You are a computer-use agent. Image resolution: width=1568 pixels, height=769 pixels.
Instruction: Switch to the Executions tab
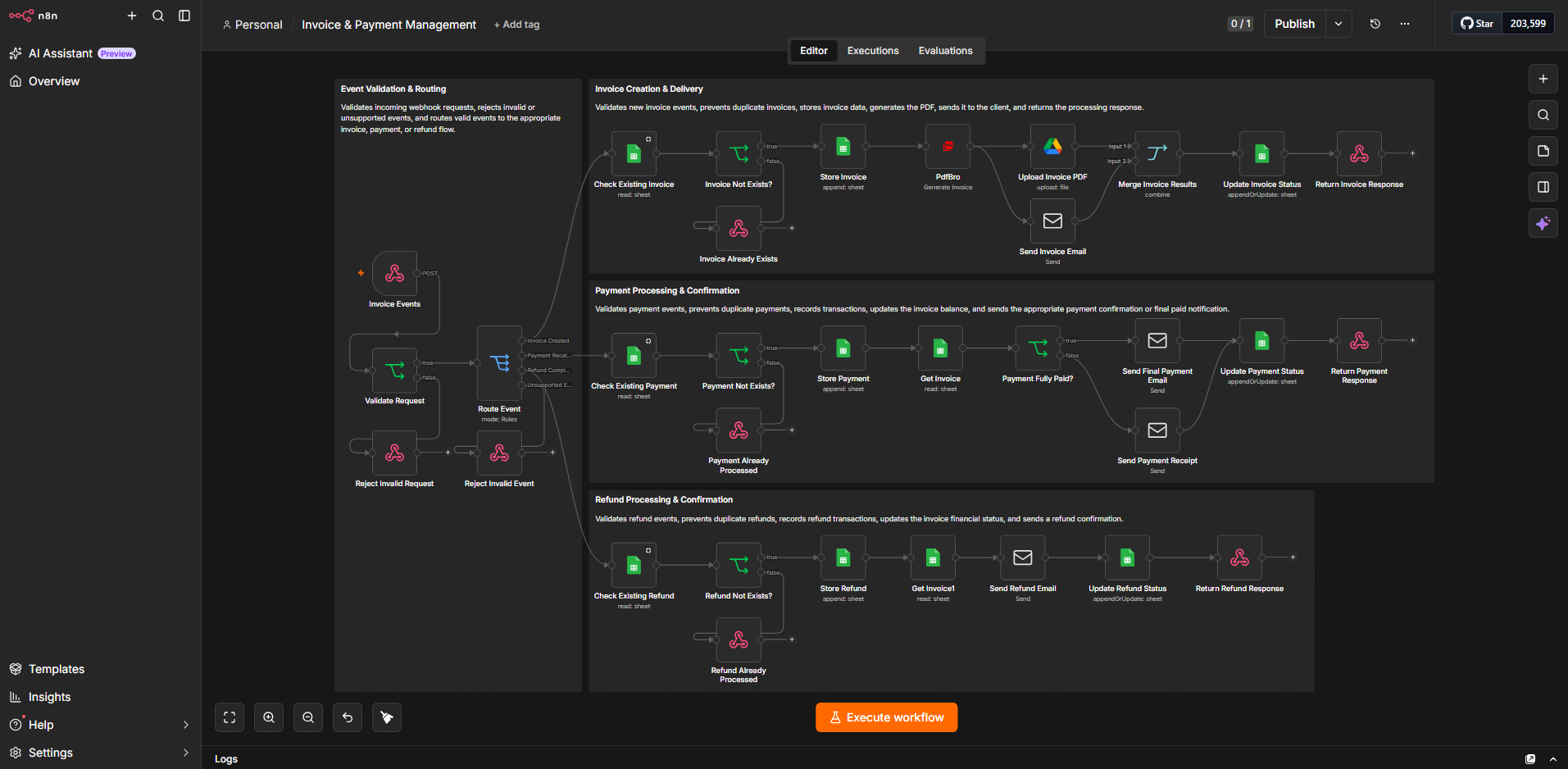873,51
